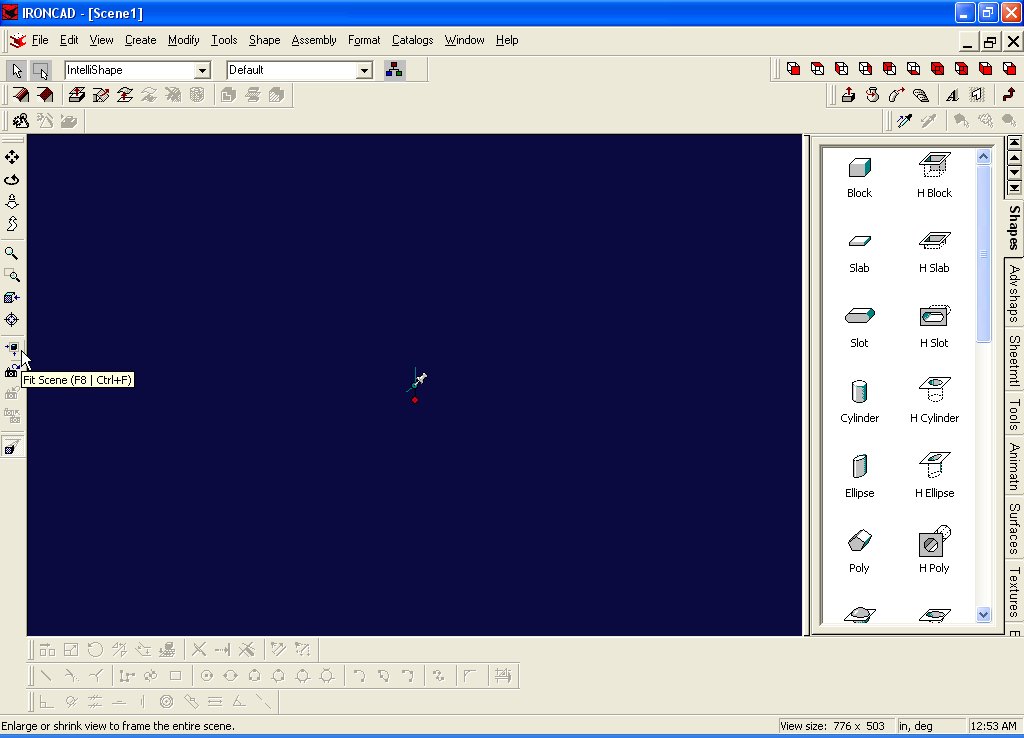Image resolution: width=1024 pixels, height=738 pixels.
Task: Open the File menu
Action: [x=40, y=40]
